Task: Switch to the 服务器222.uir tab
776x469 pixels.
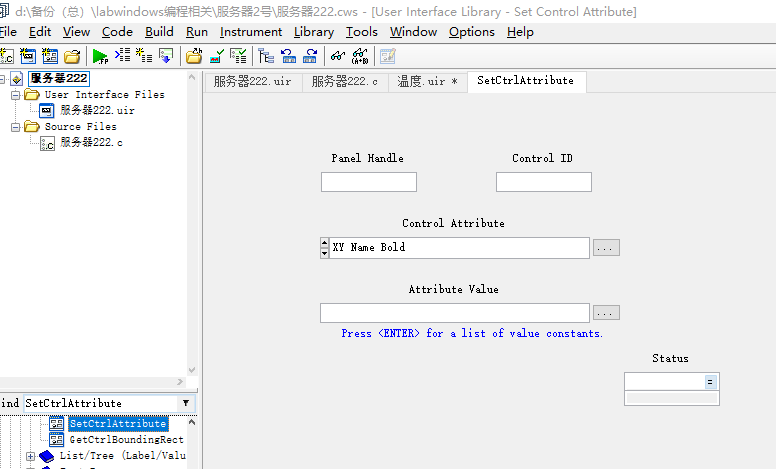Action: click(x=252, y=82)
